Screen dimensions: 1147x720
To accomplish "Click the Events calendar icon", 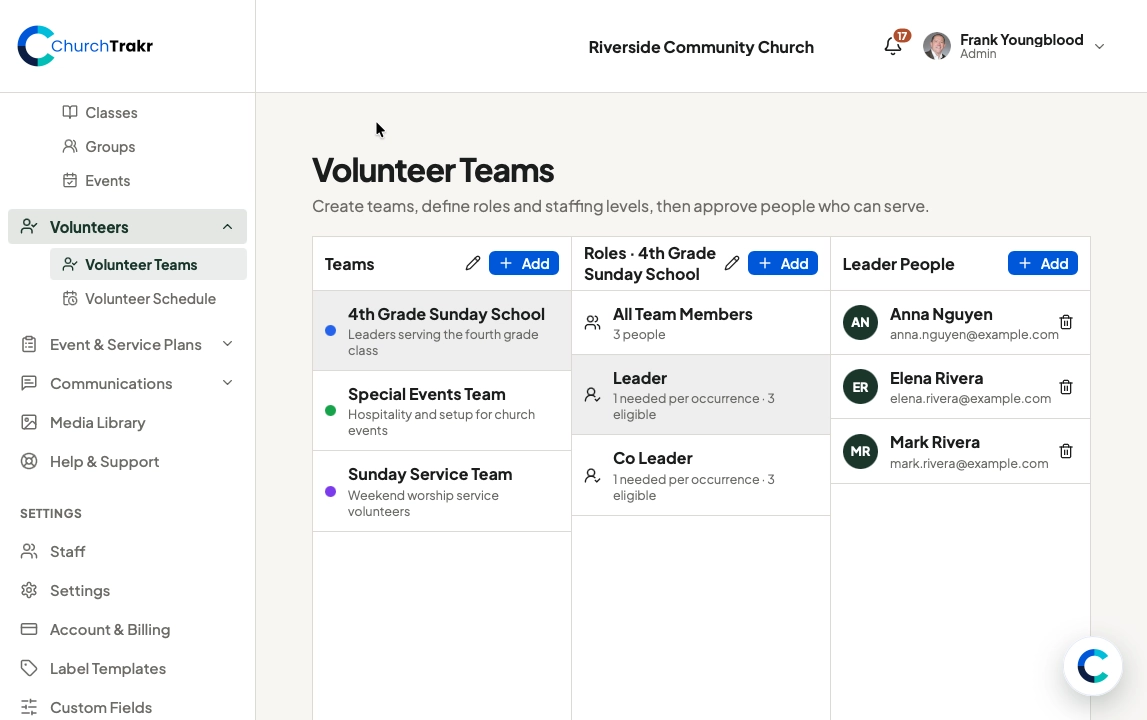I will [x=69, y=180].
